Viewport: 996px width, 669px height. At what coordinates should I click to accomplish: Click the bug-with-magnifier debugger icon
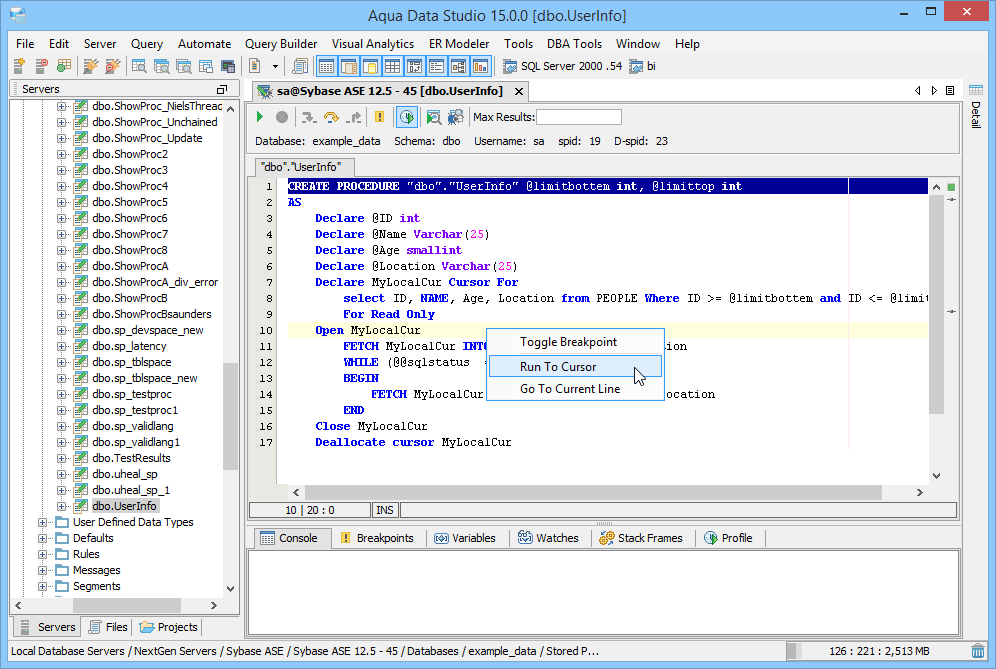pos(455,117)
